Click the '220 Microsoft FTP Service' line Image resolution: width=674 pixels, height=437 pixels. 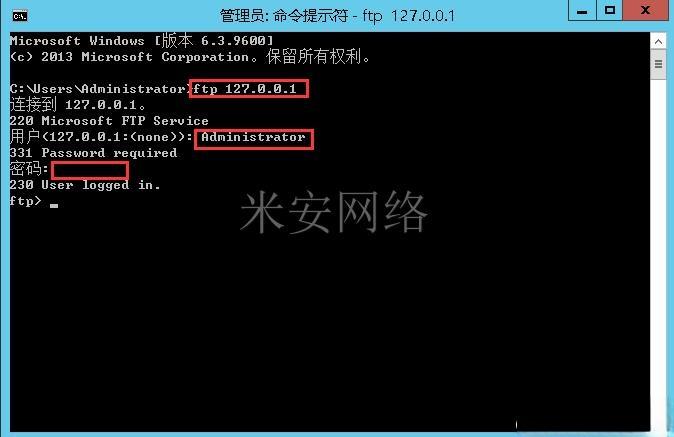click(109, 121)
